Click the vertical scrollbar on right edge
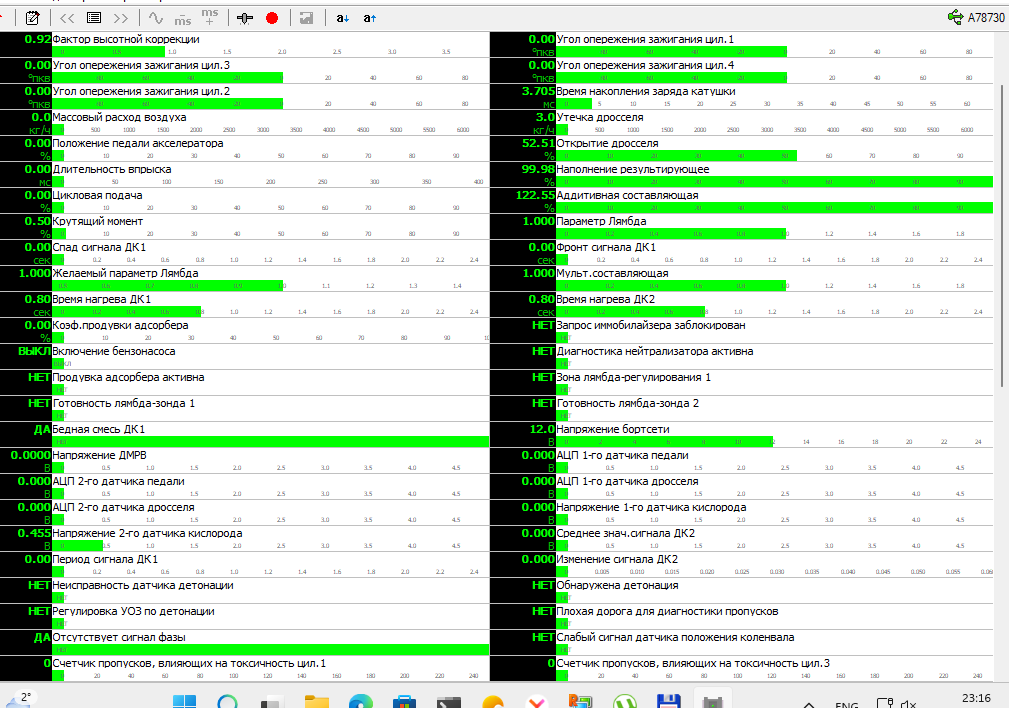The image size is (1009, 708). (1002, 235)
